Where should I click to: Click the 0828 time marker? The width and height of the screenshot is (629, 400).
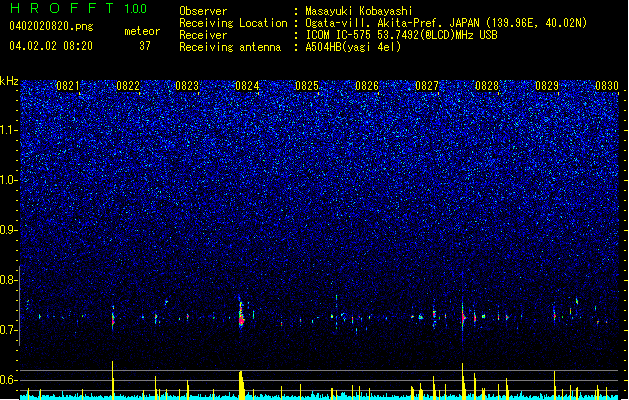tap(487, 86)
